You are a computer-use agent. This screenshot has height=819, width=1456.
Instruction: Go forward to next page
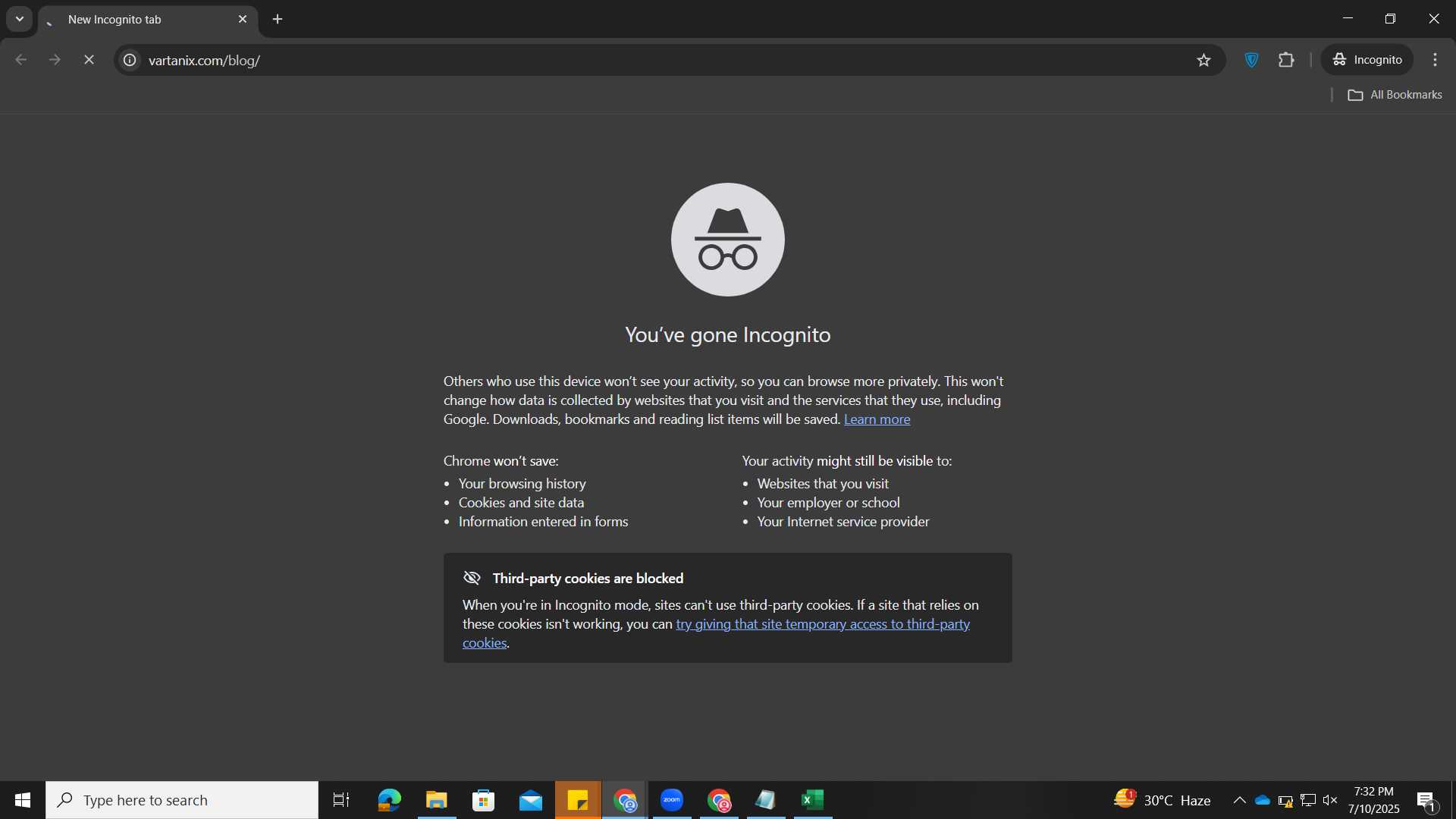[x=55, y=60]
